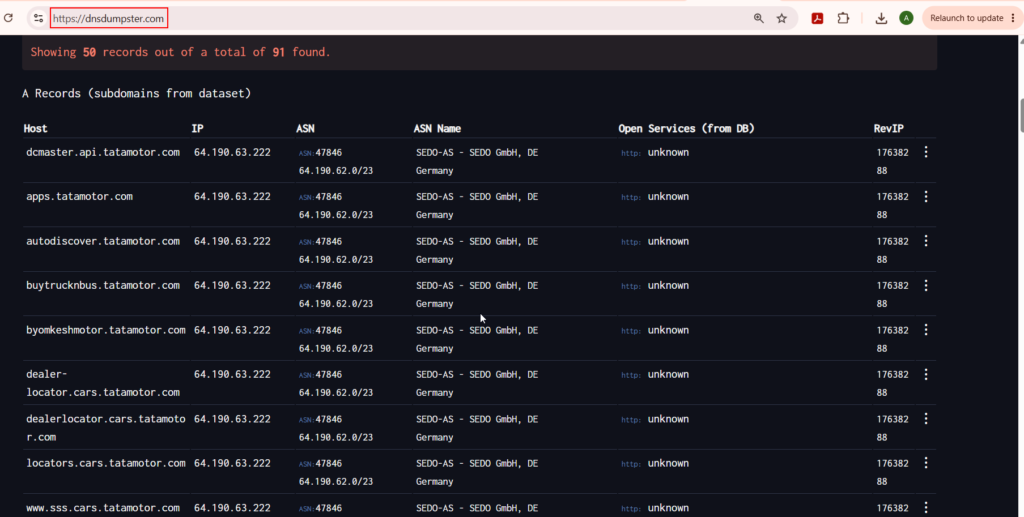Click the dnsdumpster.com address bar
The height and width of the screenshot is (517, 1024).
108,18
